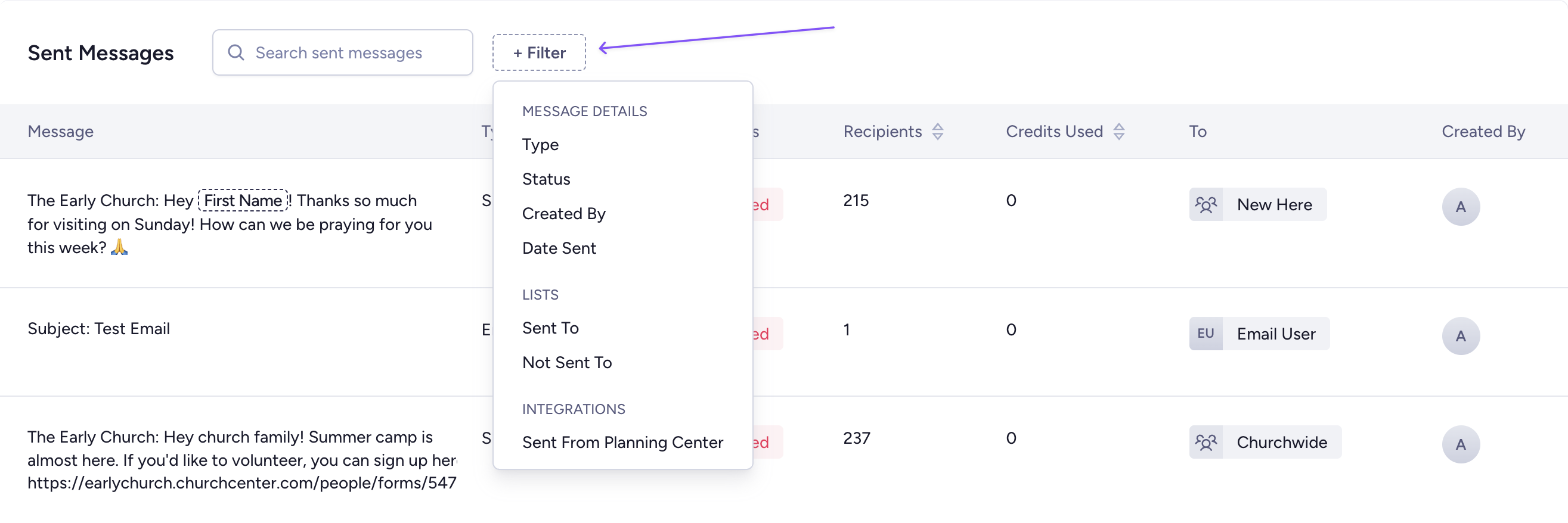Click creator avatar in Churchwide row
Image resolution: width=1568 pixels, height=523 pixels.
(1460, 444)
